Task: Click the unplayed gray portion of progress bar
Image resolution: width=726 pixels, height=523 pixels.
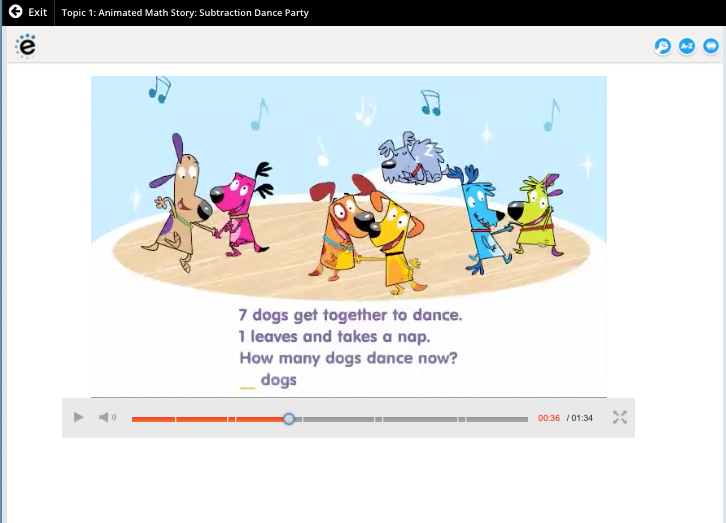Action: tap(411, 419)
